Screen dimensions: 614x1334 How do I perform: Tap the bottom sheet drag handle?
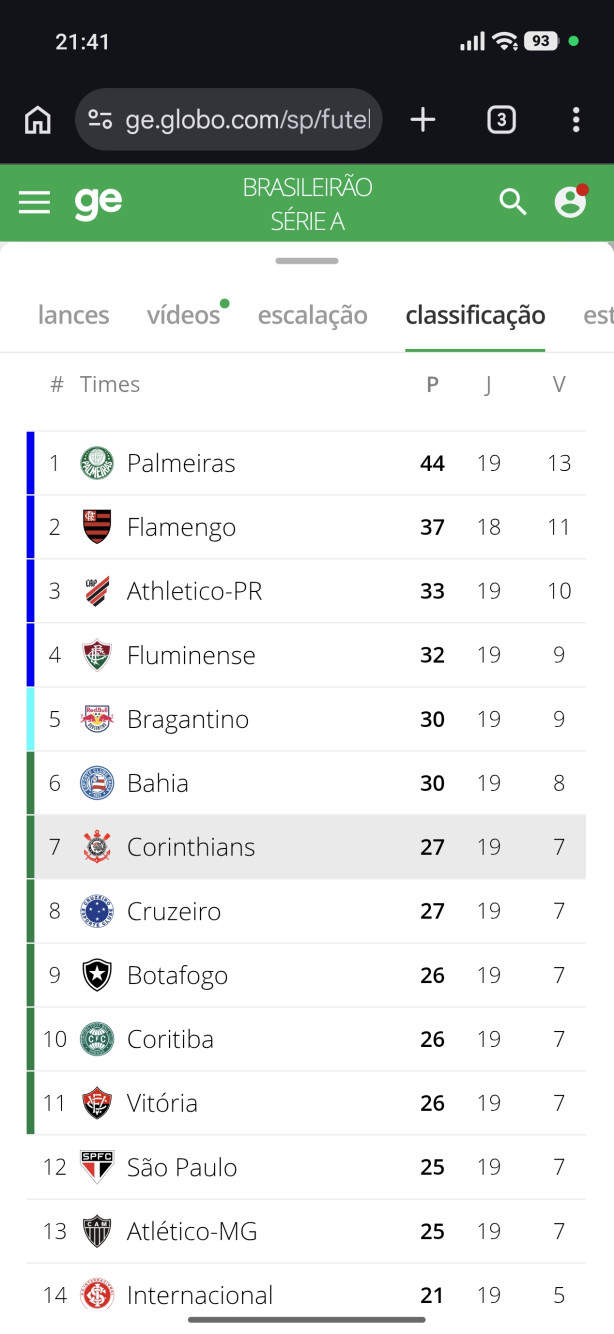[x=307, y=261]
